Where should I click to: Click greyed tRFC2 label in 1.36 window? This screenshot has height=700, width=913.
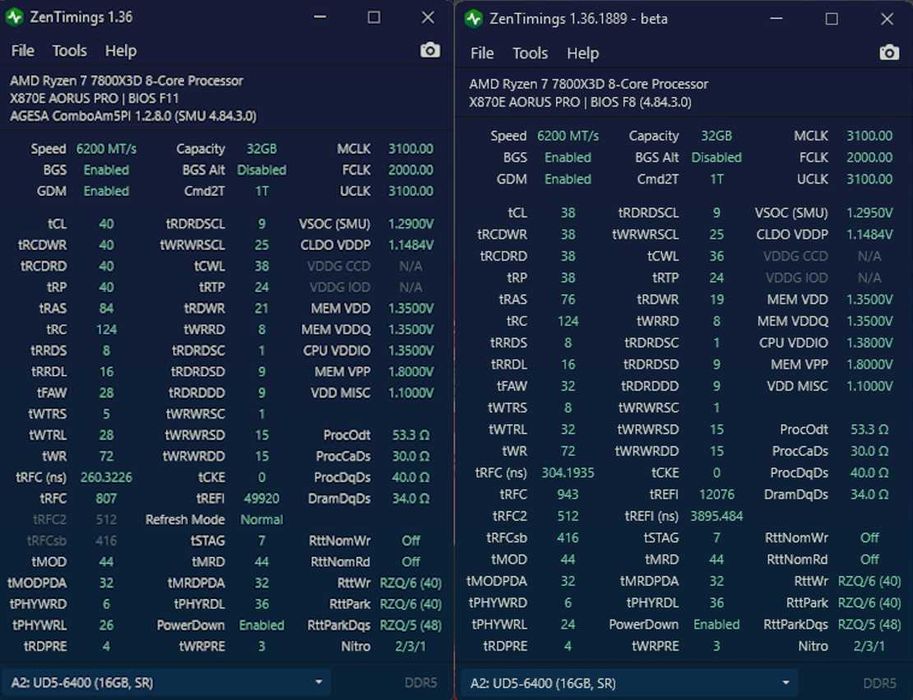point(49,519)
